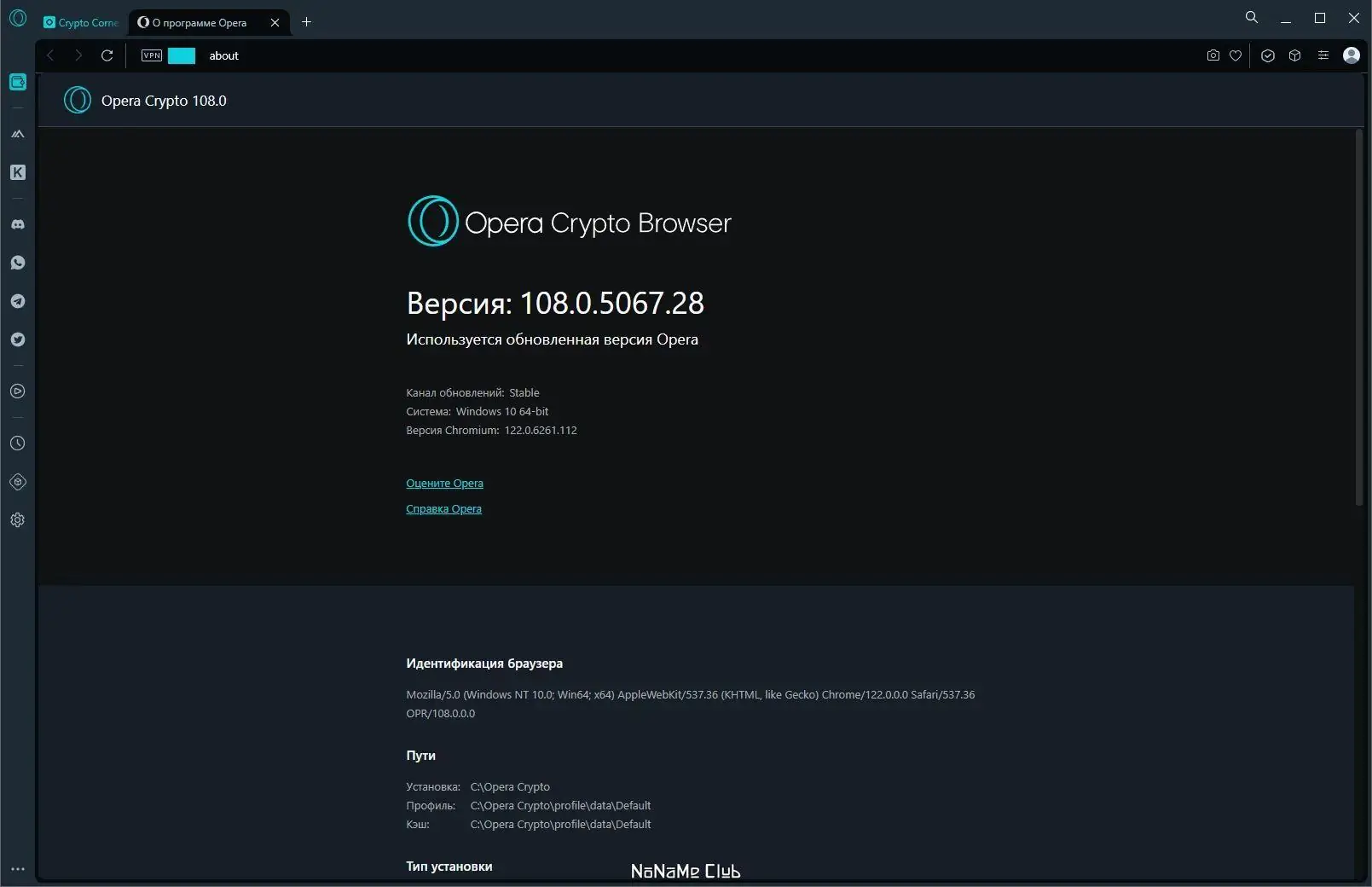The image size is (1372, 887).
Task: Open browsing History in the sidebar
Action: coord(18,443)
